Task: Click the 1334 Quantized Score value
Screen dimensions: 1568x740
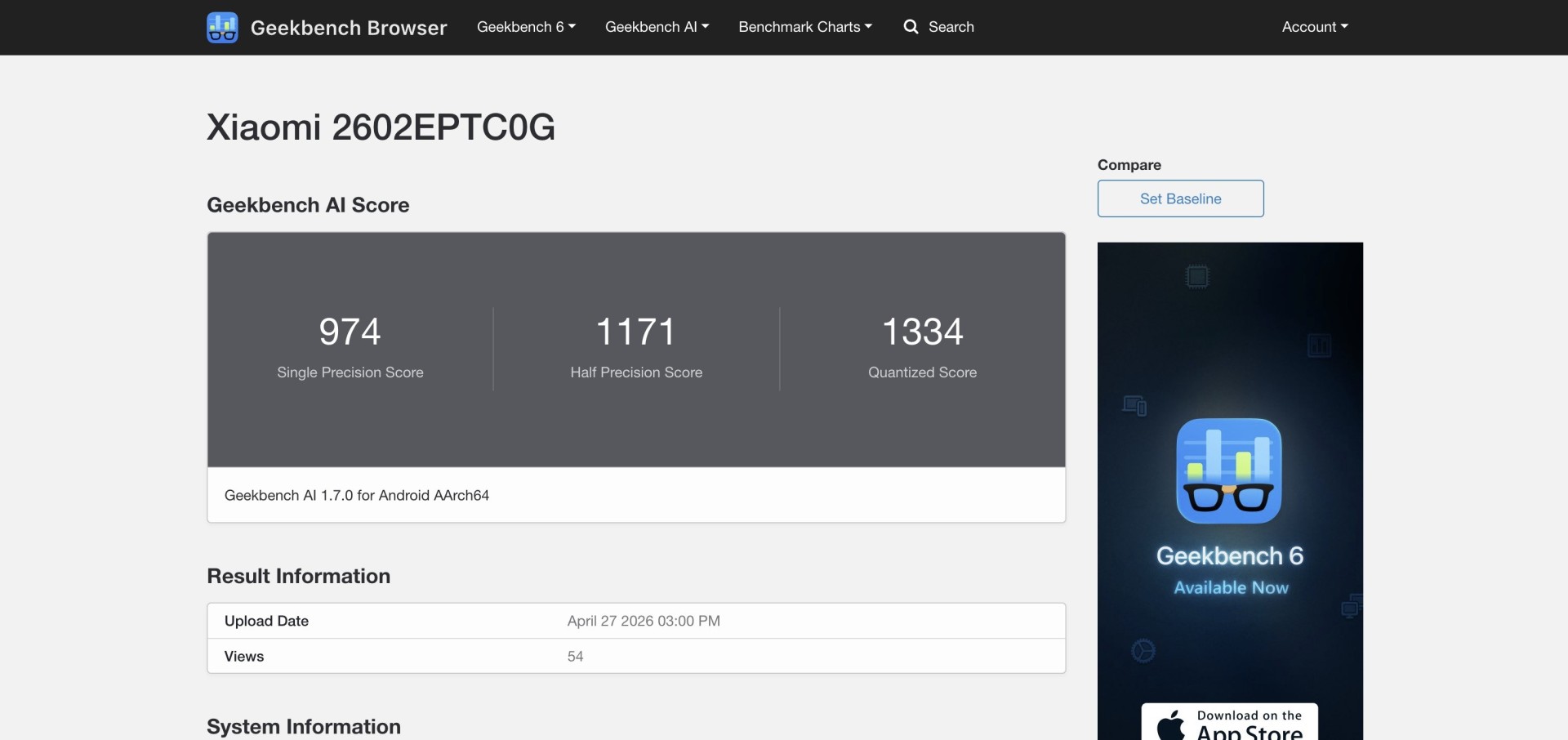Action: point(922,332)
